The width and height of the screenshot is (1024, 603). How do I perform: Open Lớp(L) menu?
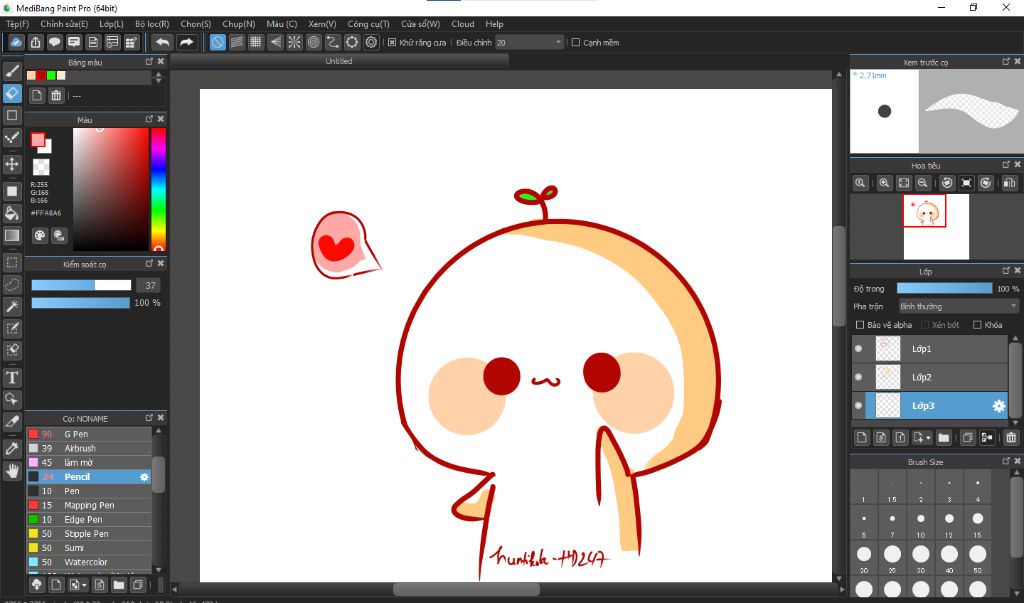(x=111, y=24)
